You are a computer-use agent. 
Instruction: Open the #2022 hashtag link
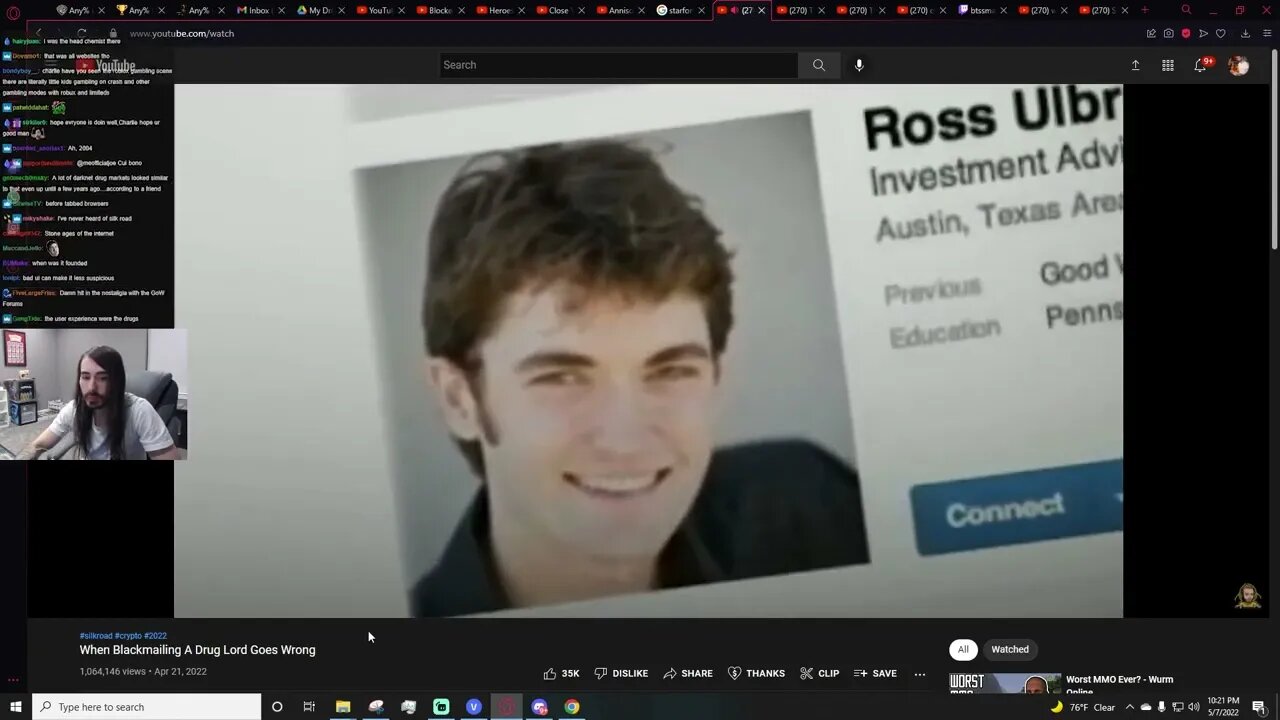click(x=155, y=636)
